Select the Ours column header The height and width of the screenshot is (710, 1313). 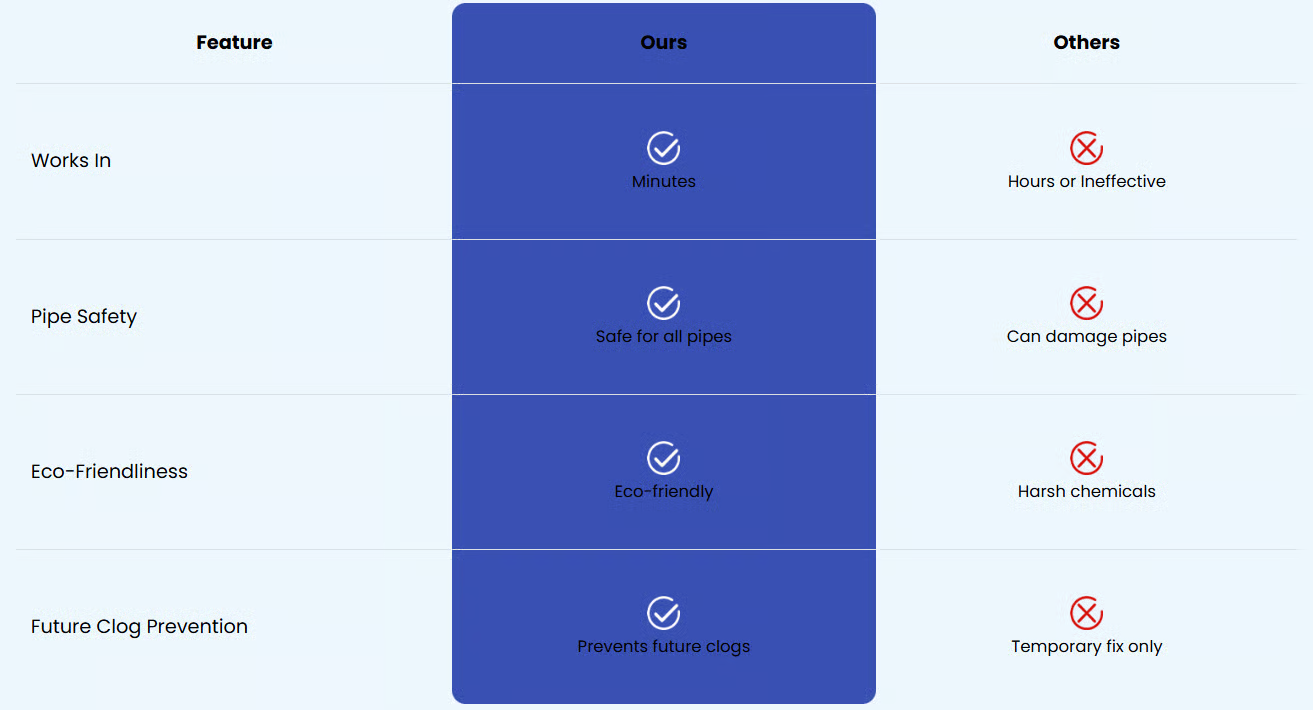(664, 42)
